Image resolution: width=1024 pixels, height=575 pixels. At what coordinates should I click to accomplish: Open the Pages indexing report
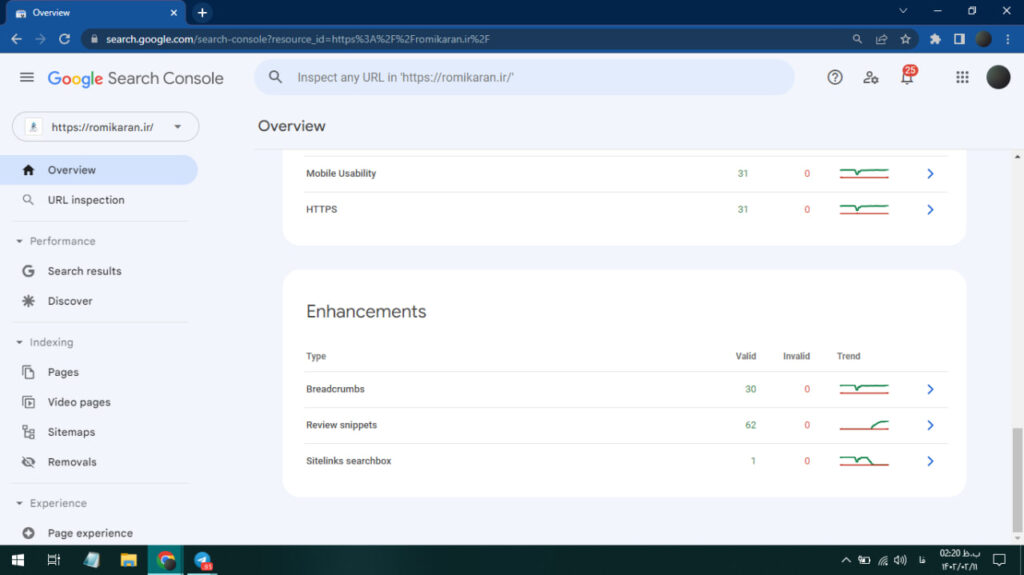pos(63,372)
